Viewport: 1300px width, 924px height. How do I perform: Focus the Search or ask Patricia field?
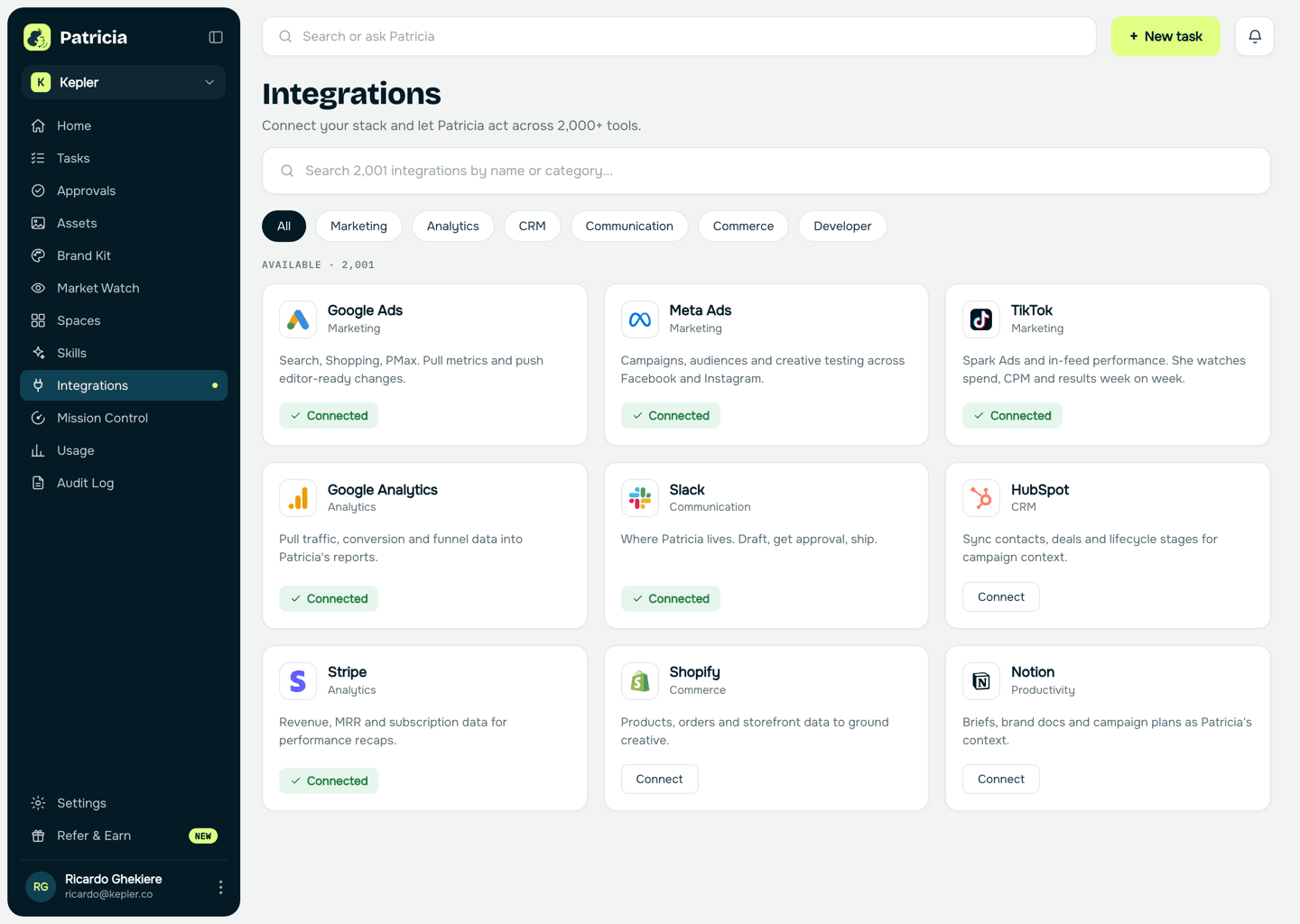point(679,36)
